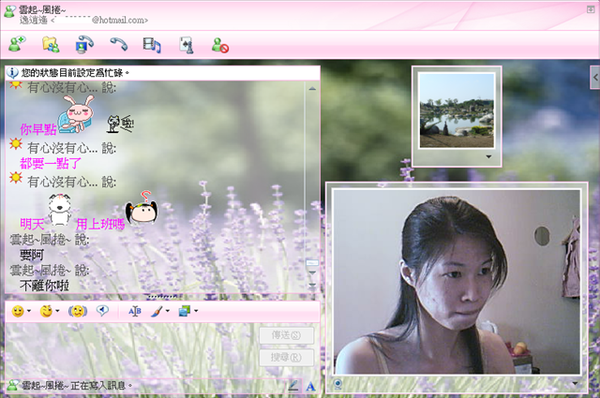Click the webcam video feed
The width and height of the screenshot is (600, 398).
coord(457,281)
